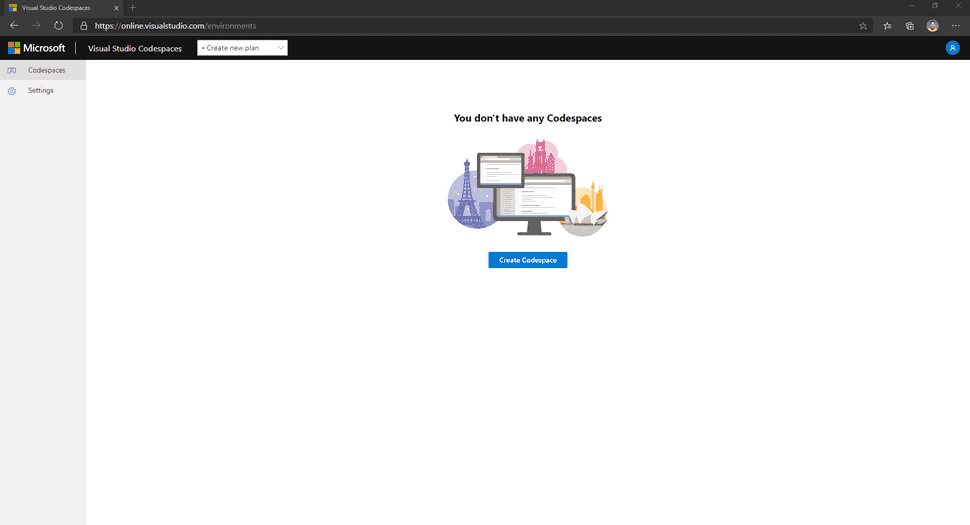970x525 pixels.
Task: Open Settings in the sidebar
Action: 43,90
